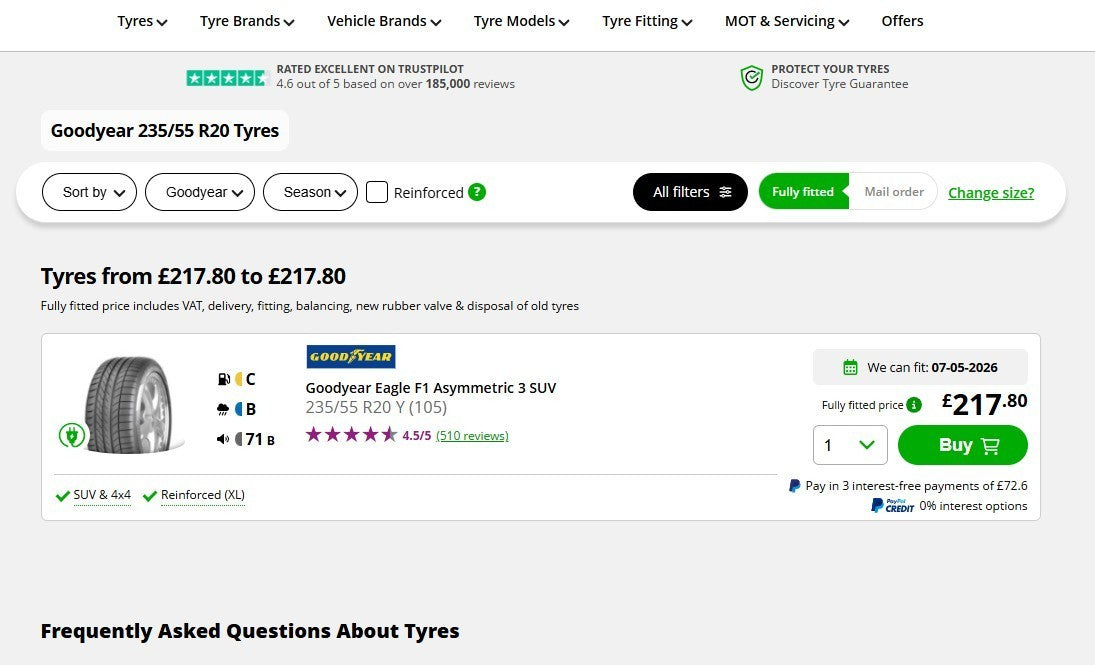This screenshot has height=665, width=1095.
Task: Open the Vehicle Brands menu
Action: tap(383, 21)
